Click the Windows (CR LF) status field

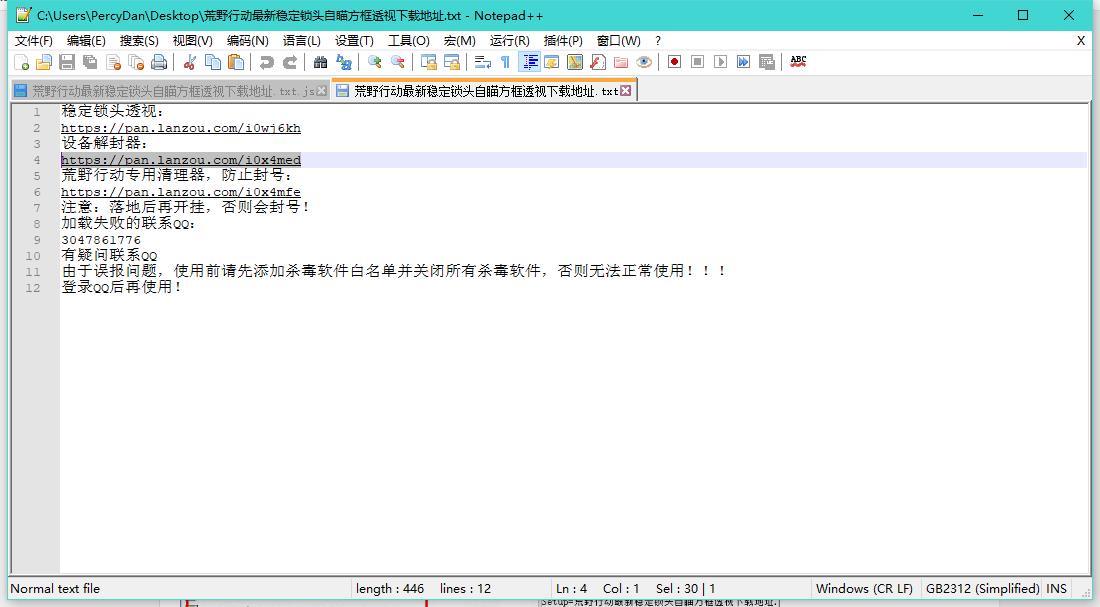point(864,589)
